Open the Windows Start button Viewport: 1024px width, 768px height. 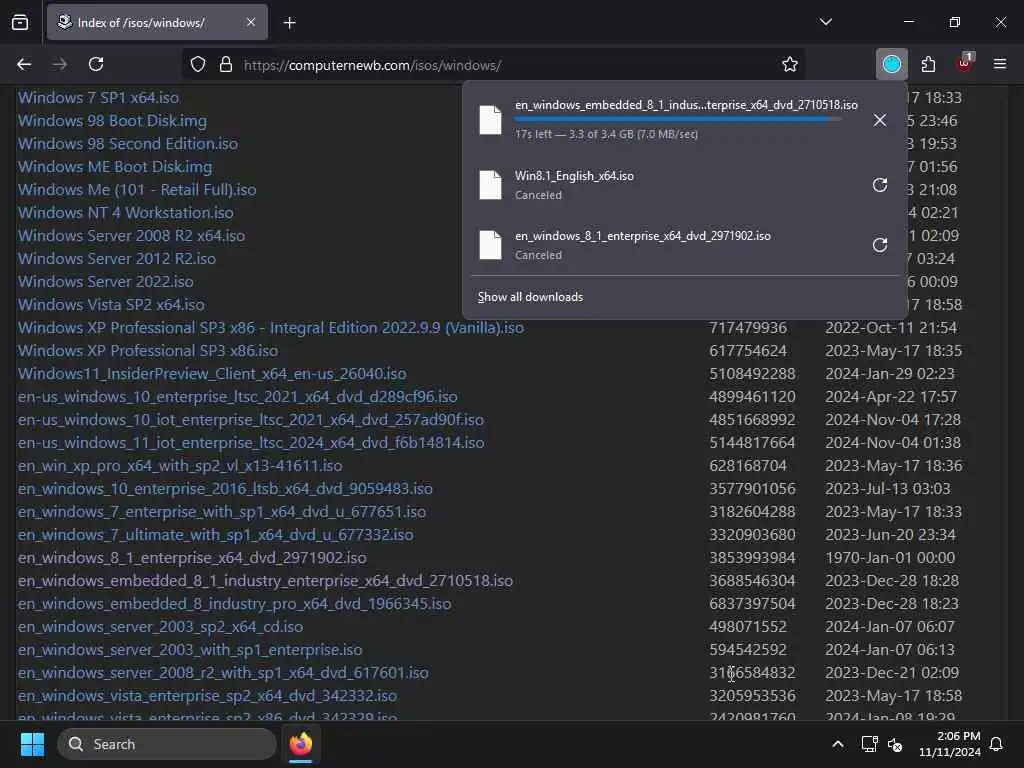tap(32, 744)
